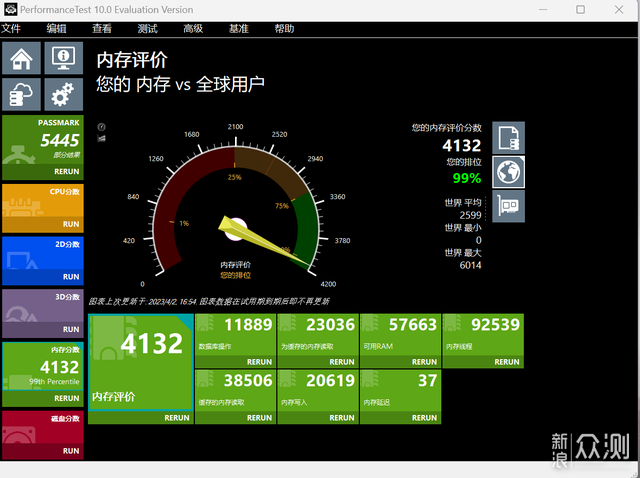The height and width of the screenshot is (478, 640).
Task: Rerun the 内存分数 sidebar test
Action: coord(67,398)
